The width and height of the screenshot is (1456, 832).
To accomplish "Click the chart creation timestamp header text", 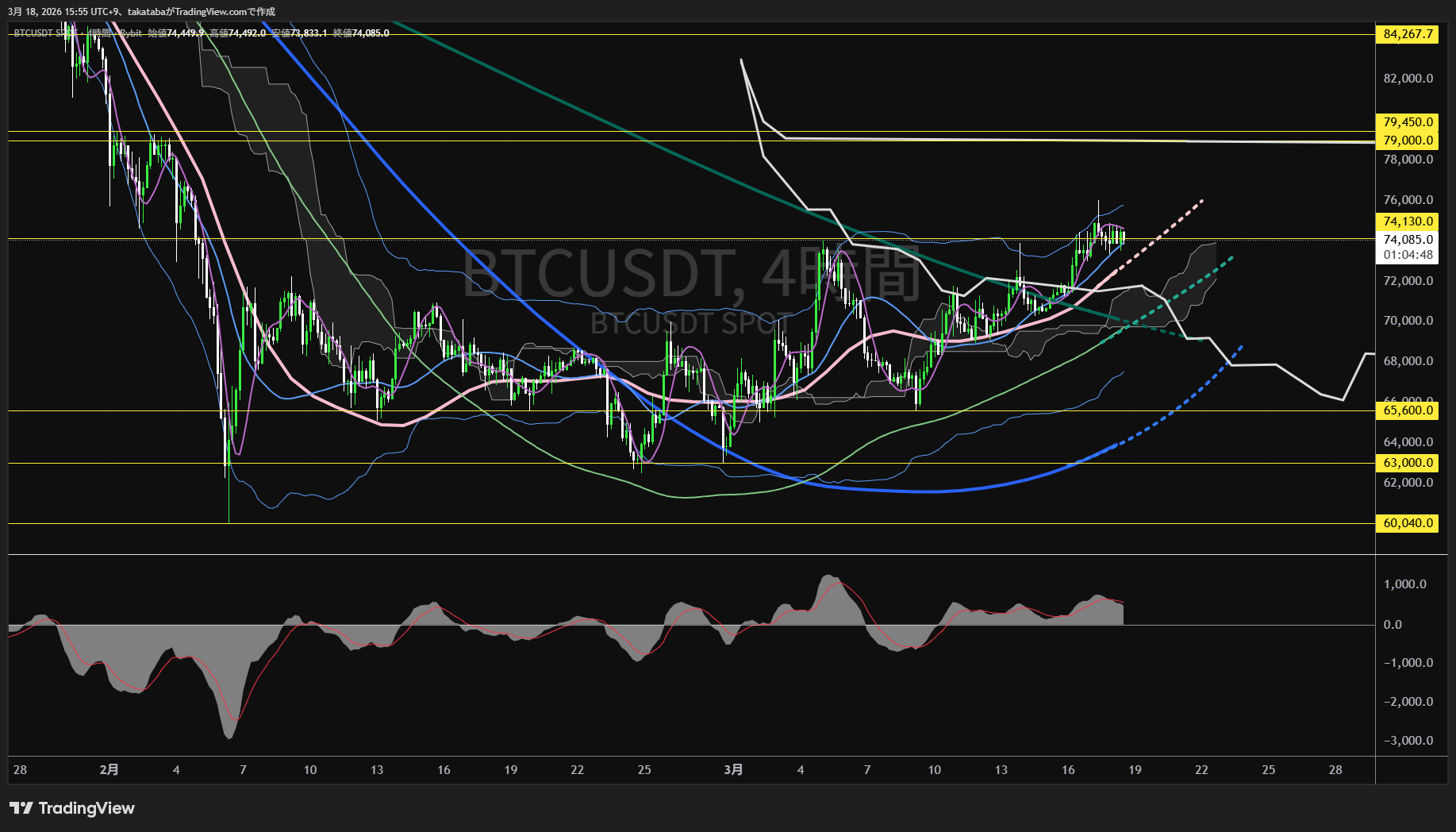I will point(141,12).
